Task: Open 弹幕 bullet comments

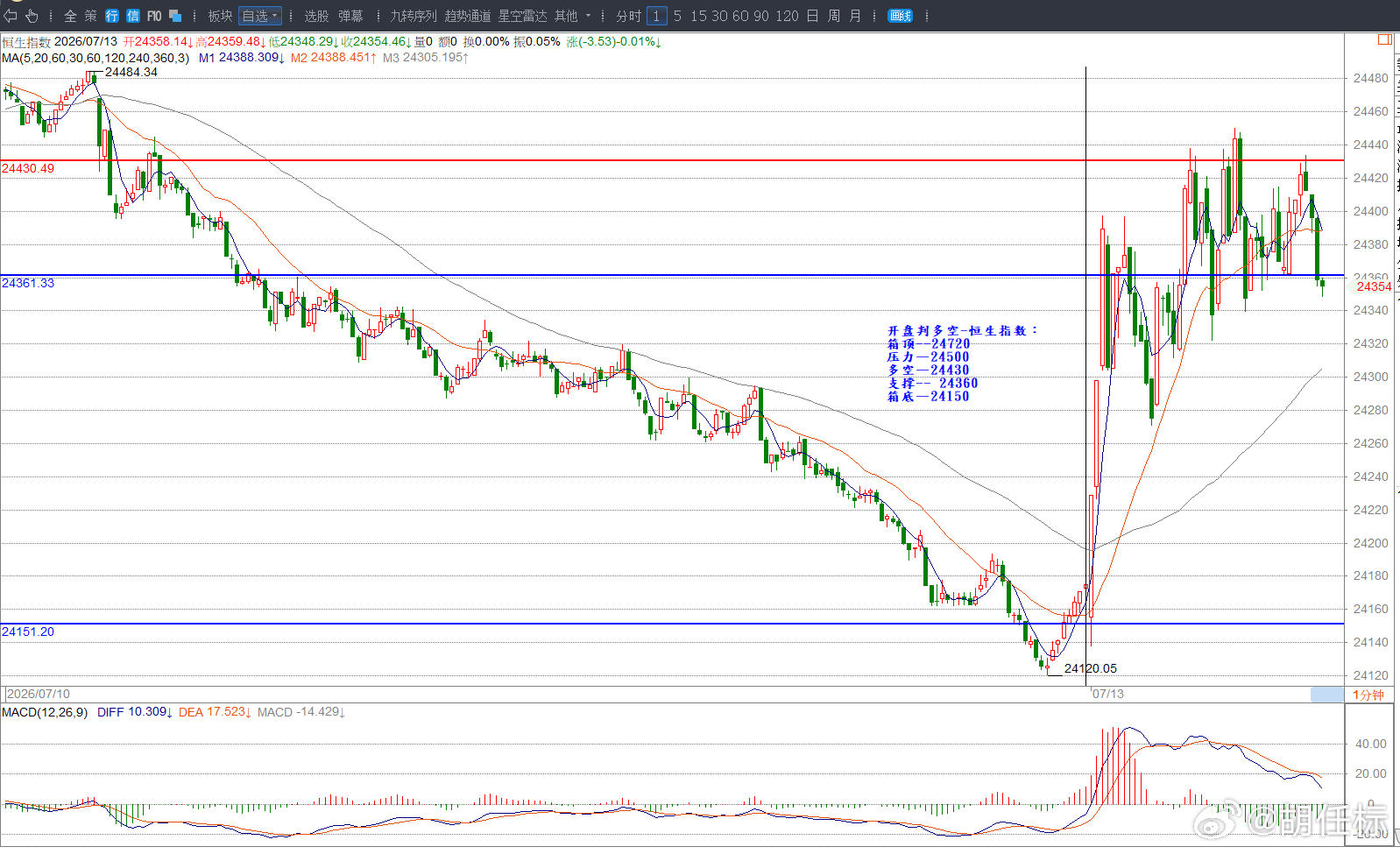Action: [x=350, y=16]
